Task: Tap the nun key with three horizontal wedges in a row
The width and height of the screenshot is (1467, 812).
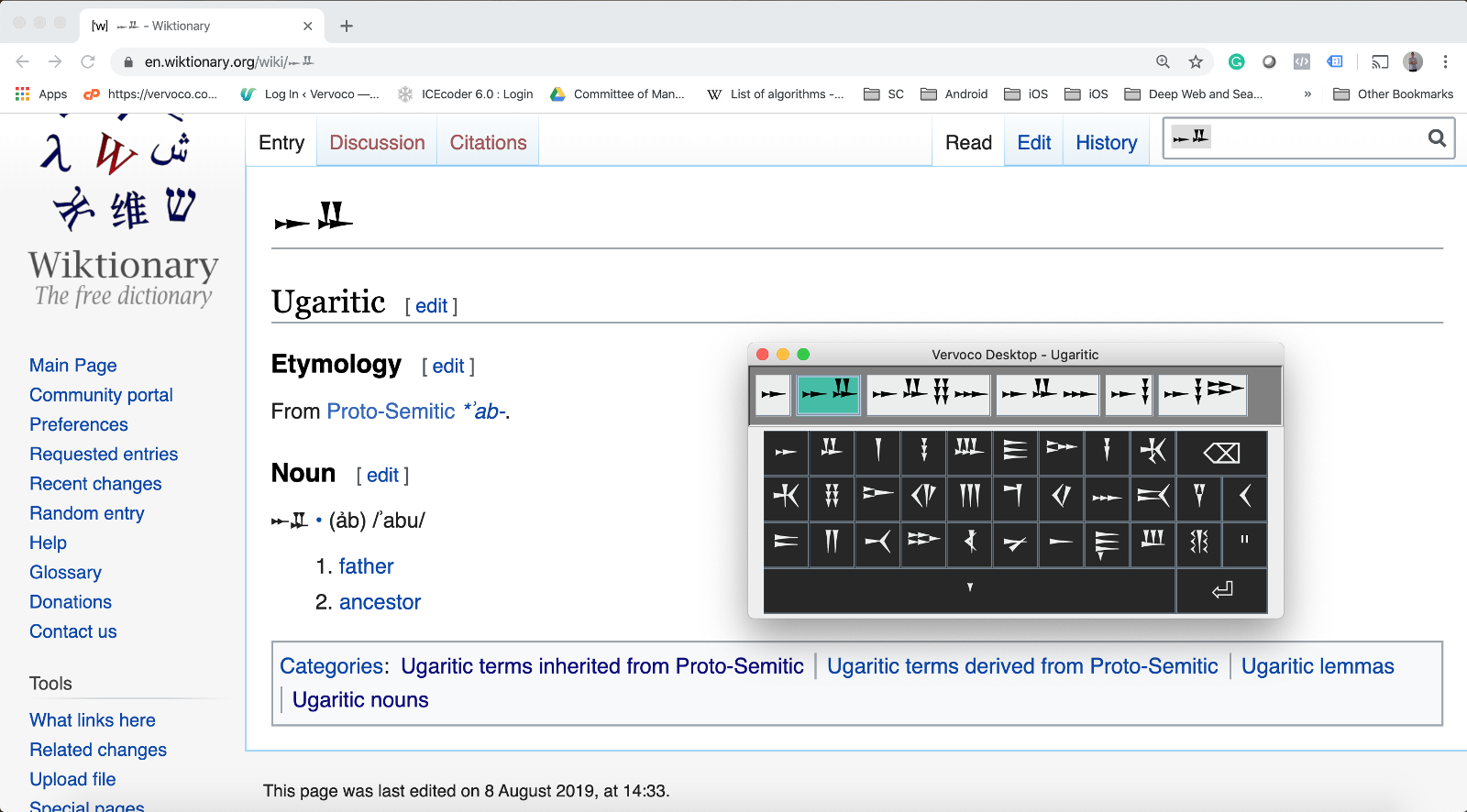Action: click(x=1107, y=499)
